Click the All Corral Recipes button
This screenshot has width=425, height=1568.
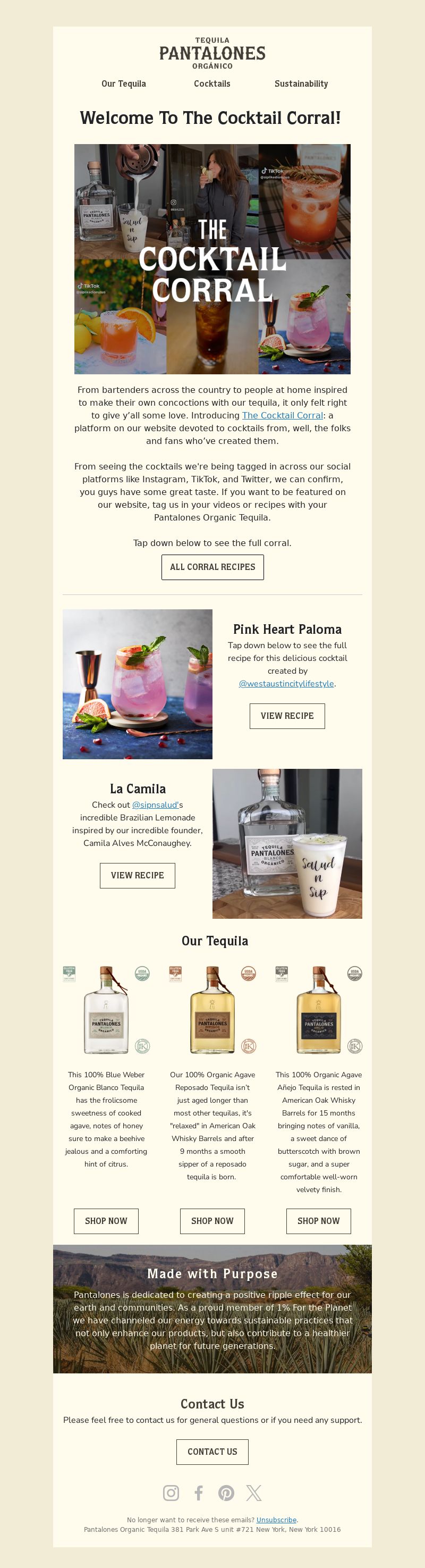pos(212,567)
